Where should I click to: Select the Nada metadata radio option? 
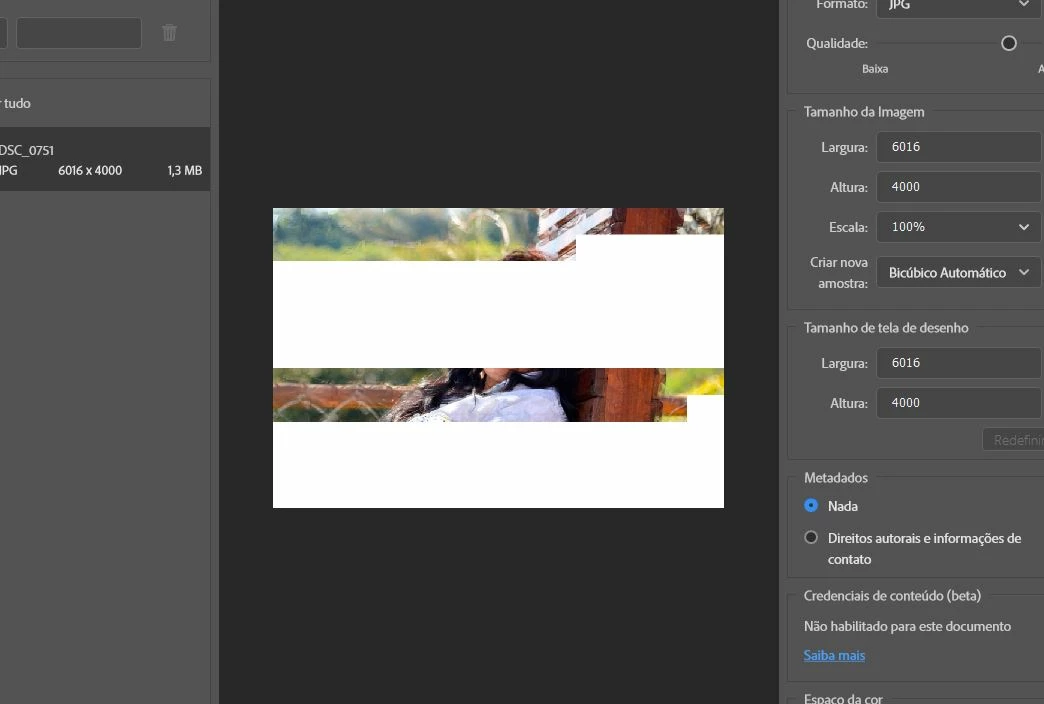(x=810, y=506)
